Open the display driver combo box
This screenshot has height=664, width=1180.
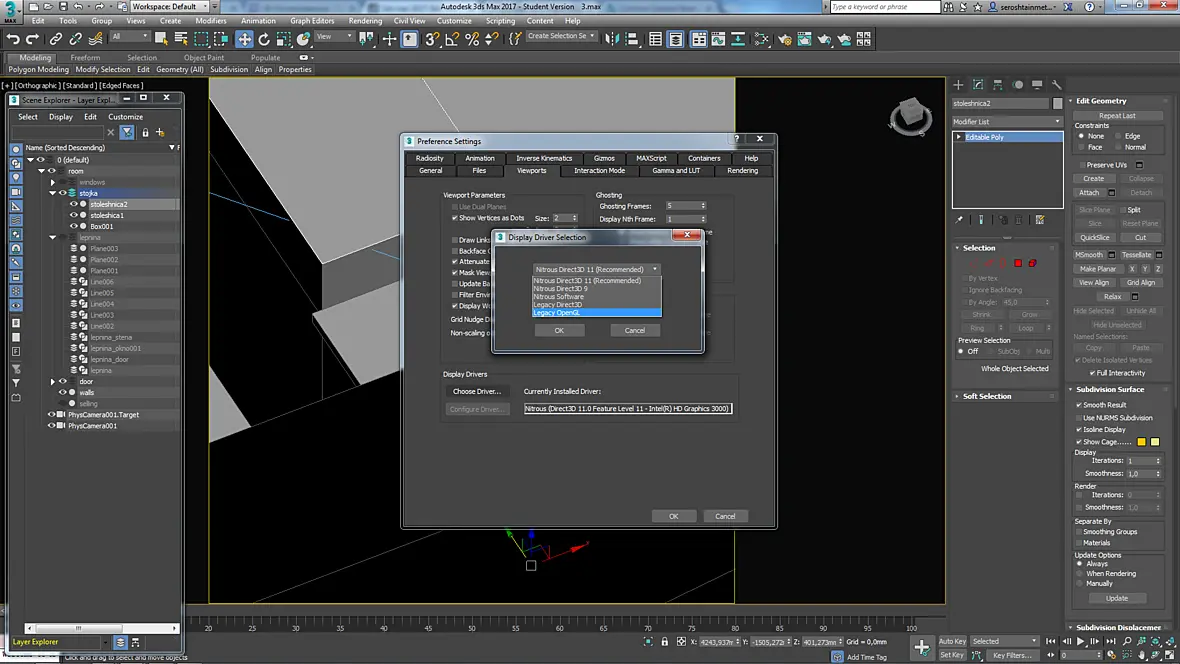click(596, 269)
